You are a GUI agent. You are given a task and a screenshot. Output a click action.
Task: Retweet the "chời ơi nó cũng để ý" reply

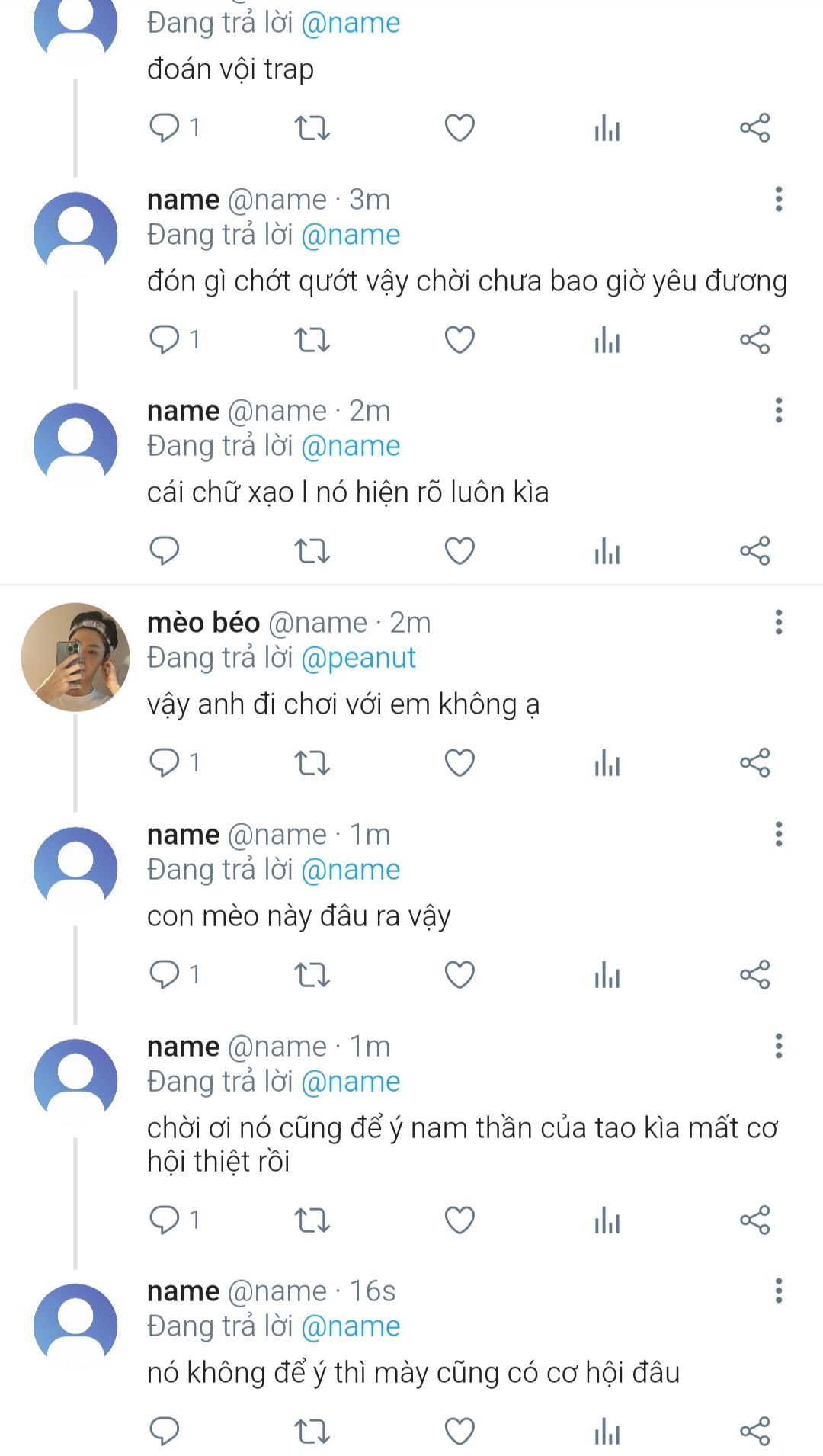click(312, 1220)
